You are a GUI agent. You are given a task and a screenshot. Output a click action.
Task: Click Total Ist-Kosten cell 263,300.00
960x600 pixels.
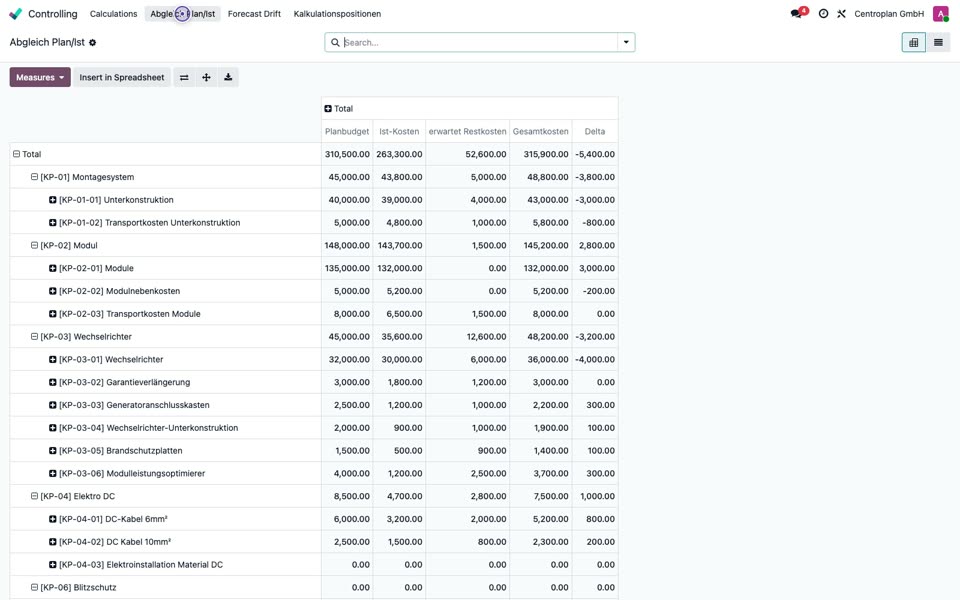[x=399, y=154]
